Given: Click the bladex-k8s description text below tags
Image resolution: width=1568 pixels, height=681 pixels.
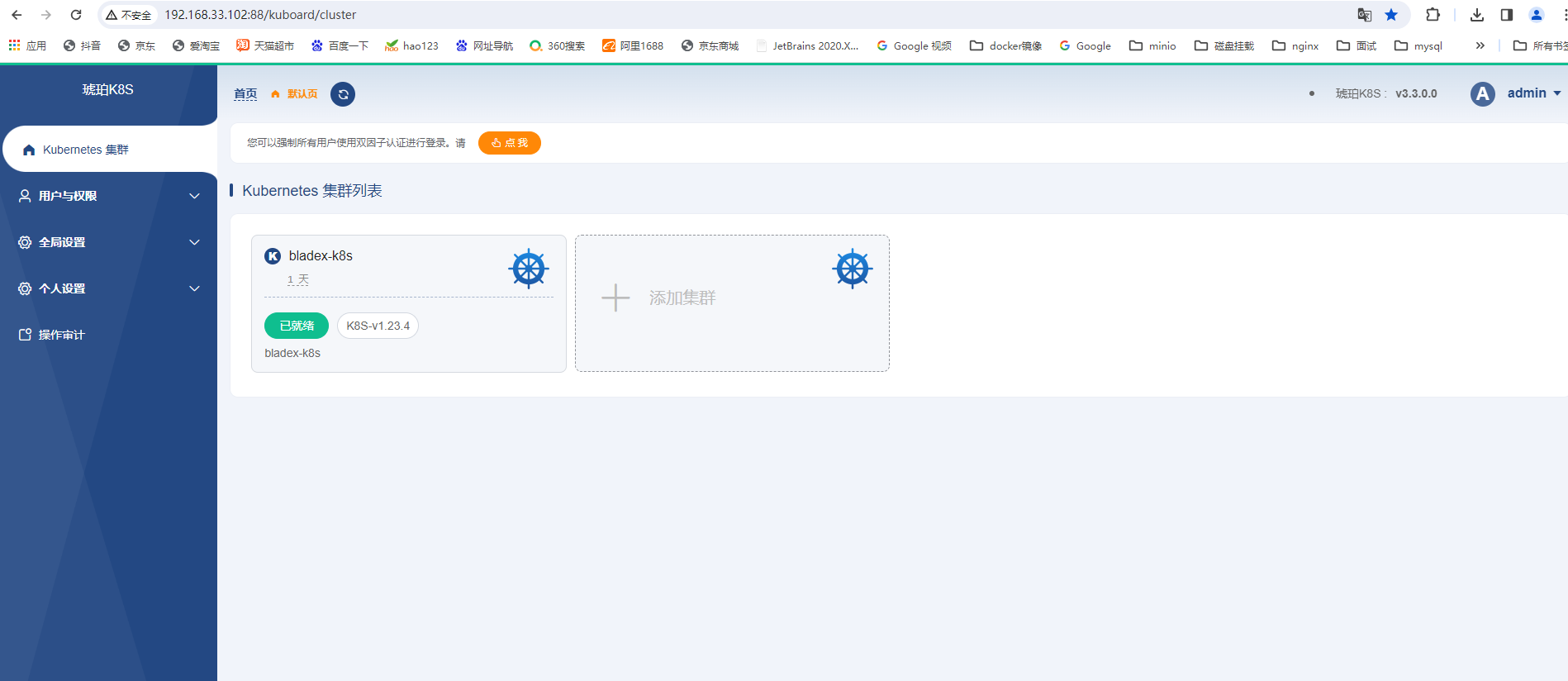Looking at the screenshot, I should click(x=292, y=353).
